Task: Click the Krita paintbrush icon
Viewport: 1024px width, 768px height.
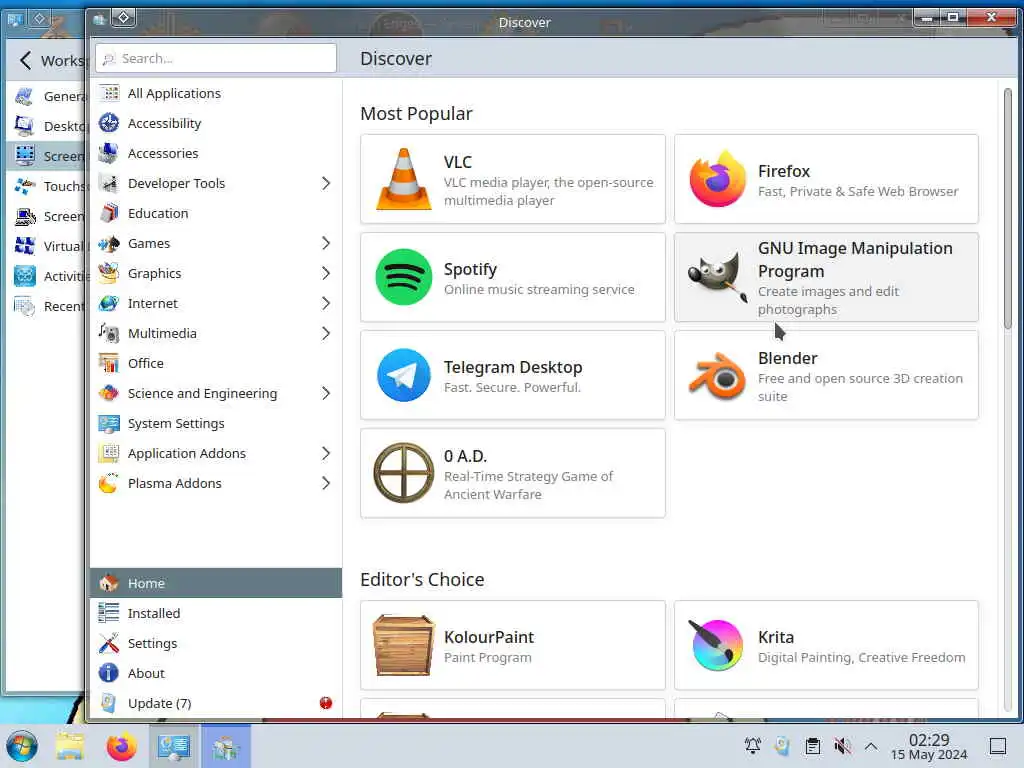Action: [x=717, y=645]
